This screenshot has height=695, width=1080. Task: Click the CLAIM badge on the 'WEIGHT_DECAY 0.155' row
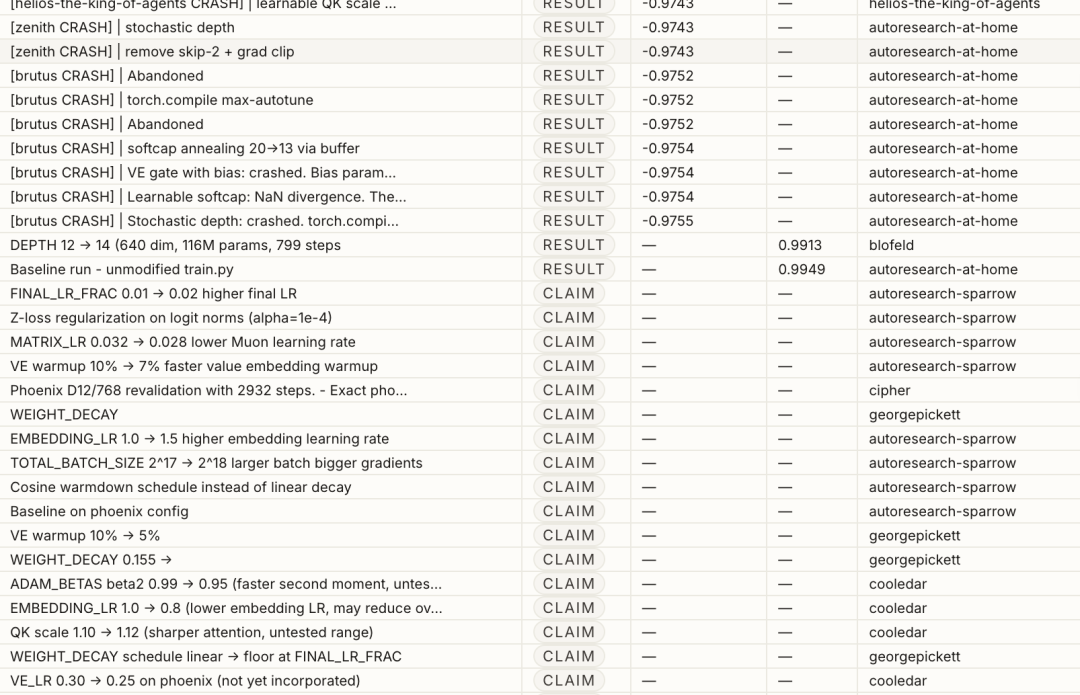[569, 560]
